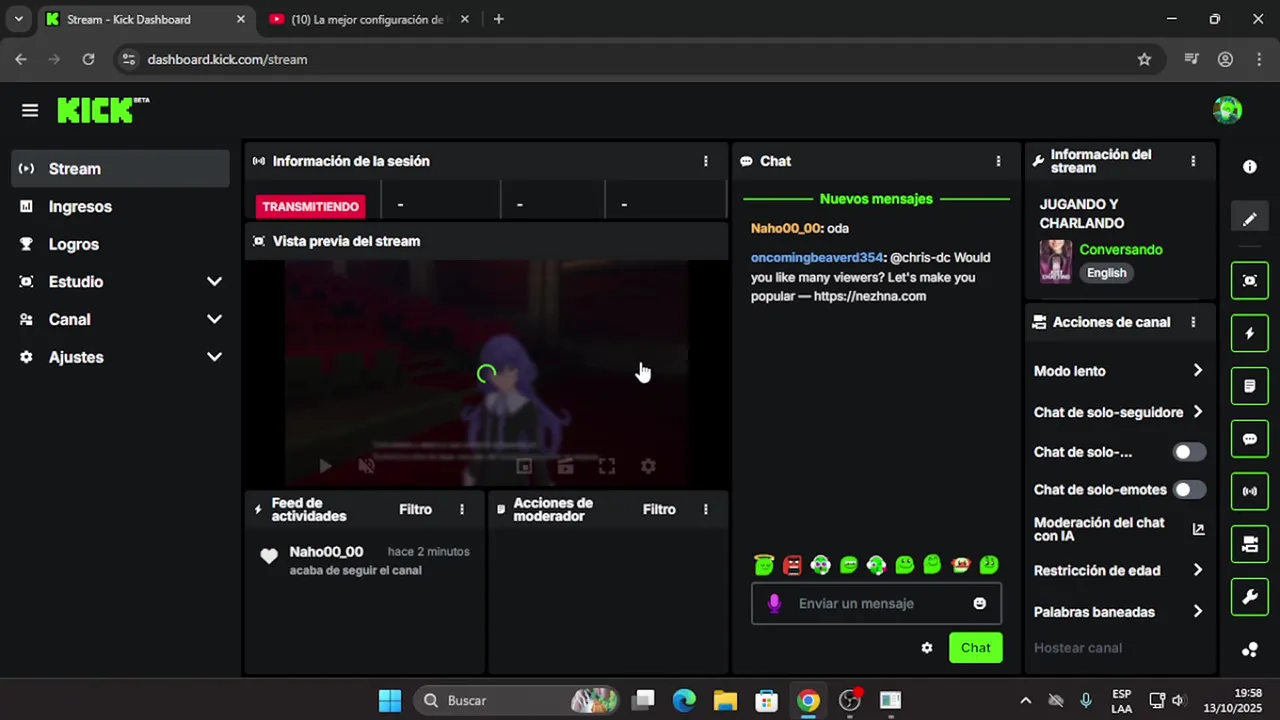Open Windows Start menu
The height and width of the screenshot is (720, 1280).
tap(390, 700)
